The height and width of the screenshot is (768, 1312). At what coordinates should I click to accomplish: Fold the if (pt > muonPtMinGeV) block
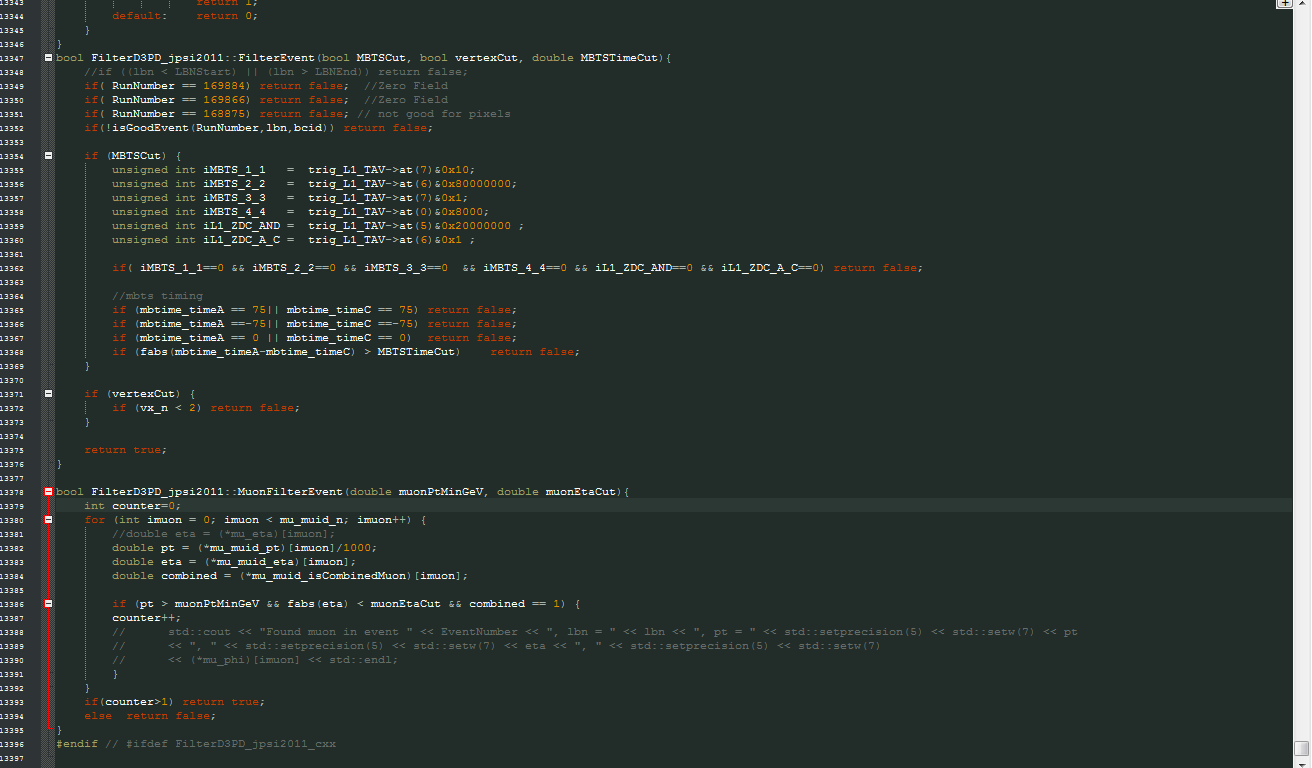[x=48, y=604]
